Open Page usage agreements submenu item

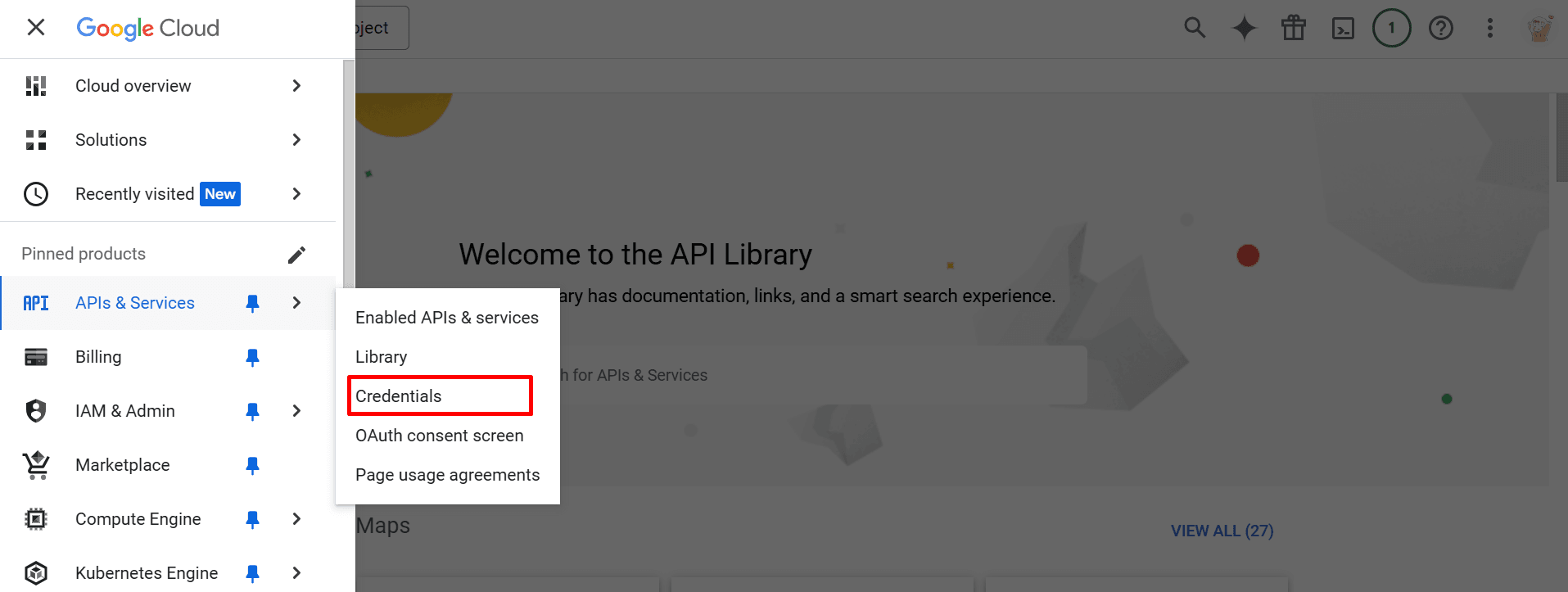(x=447, y=475)
